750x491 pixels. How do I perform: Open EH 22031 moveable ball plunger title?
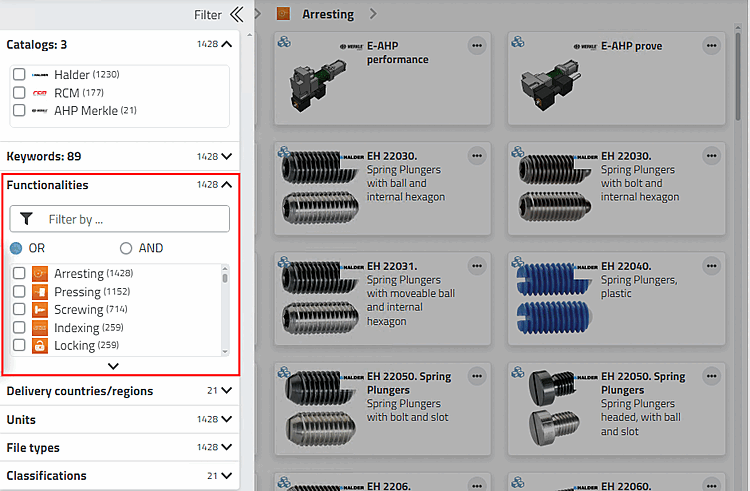coord(392,266)
